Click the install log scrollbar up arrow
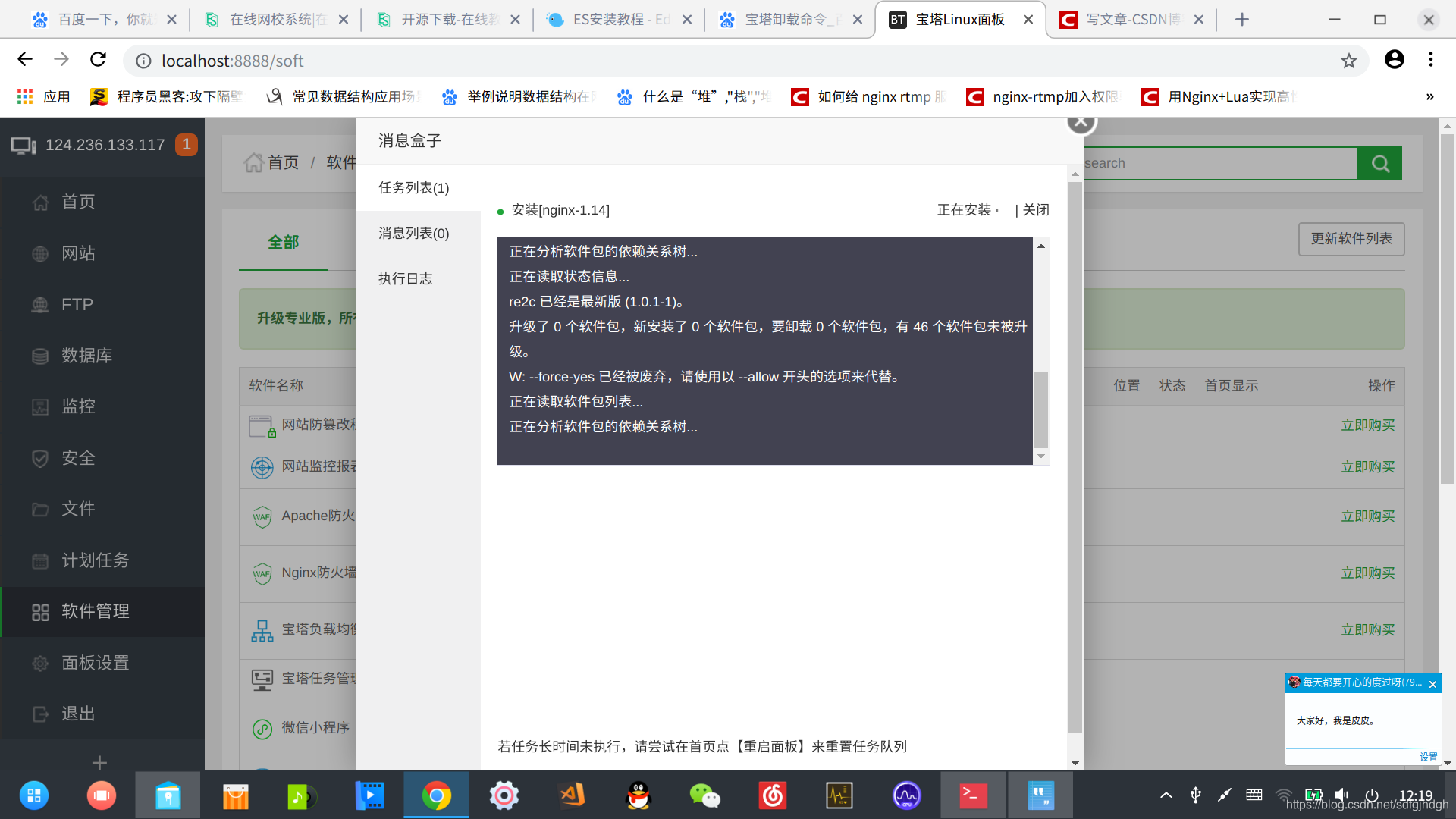 [x=1041, y=246]
